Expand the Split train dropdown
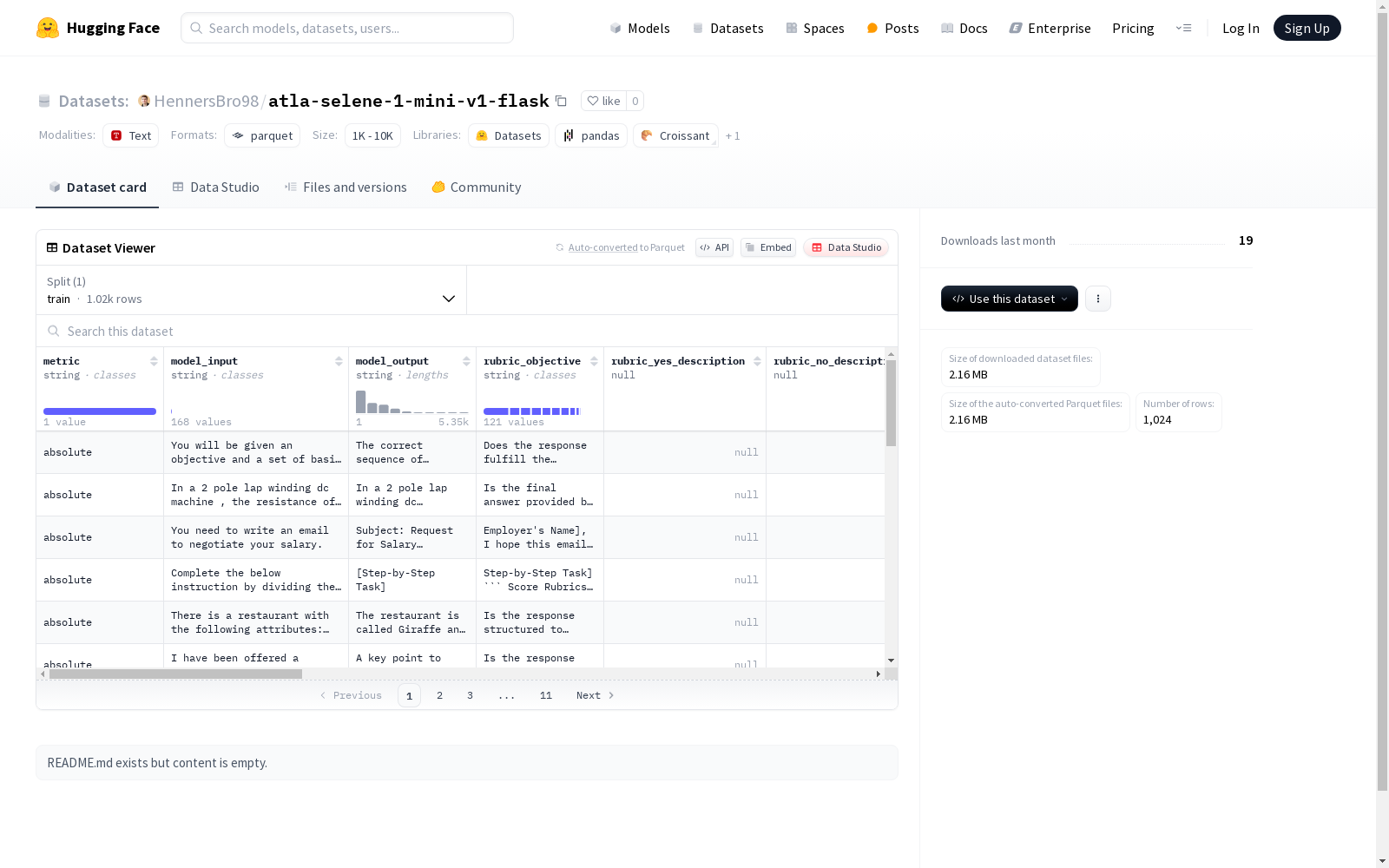The image size is (1389, 868). 252,290
